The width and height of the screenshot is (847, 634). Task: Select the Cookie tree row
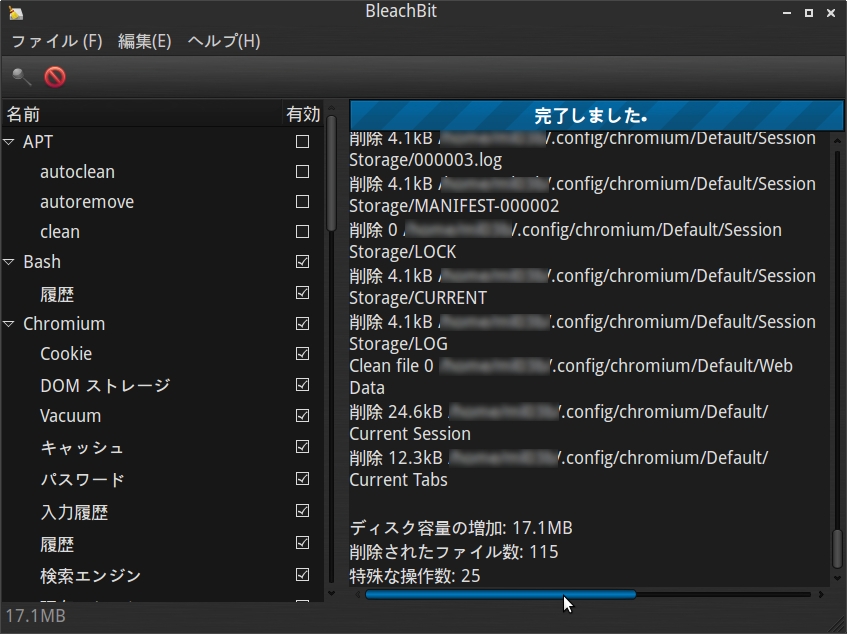click(x=162, y=354)
